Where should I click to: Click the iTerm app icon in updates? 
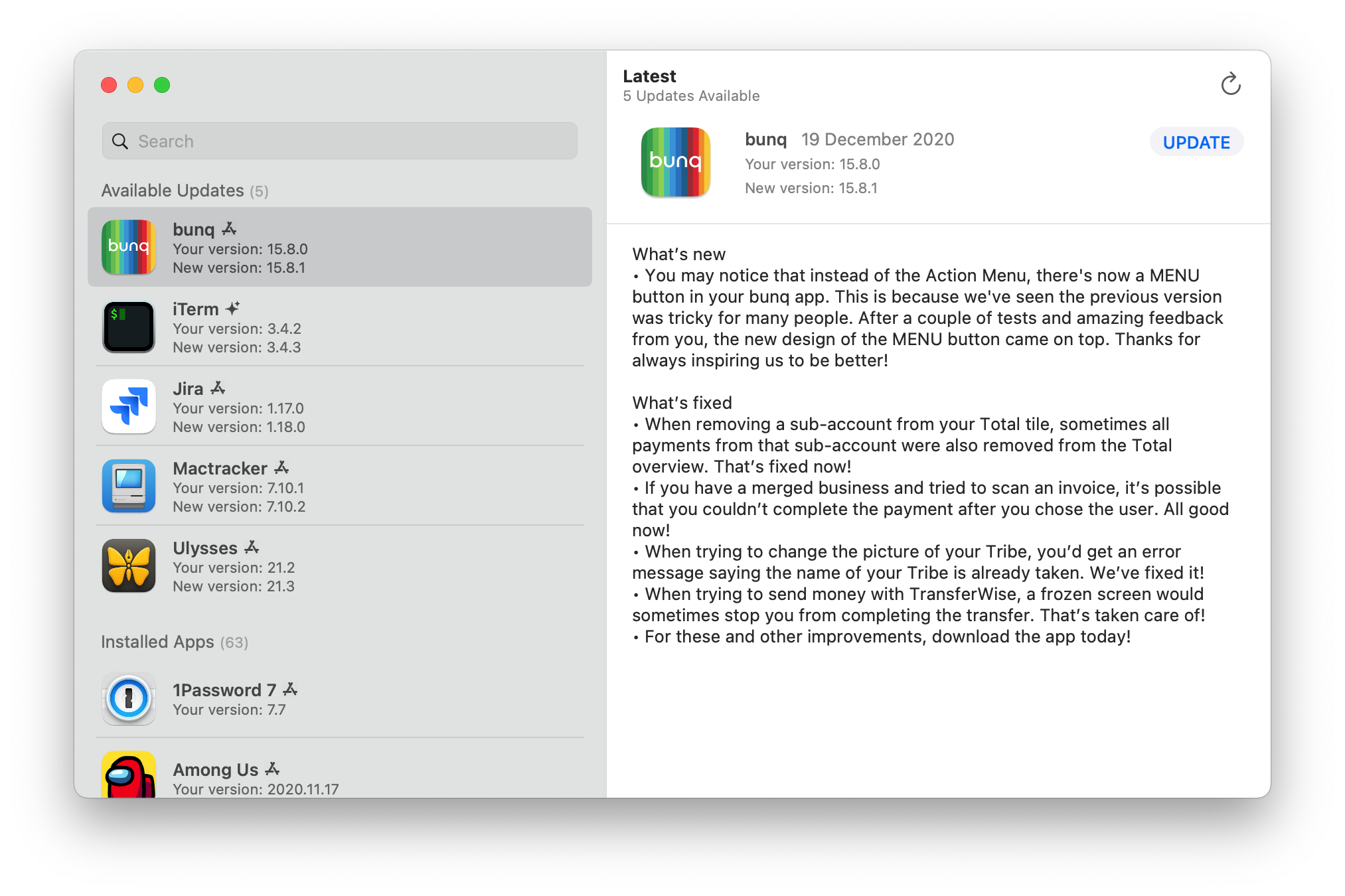point(131,326)
